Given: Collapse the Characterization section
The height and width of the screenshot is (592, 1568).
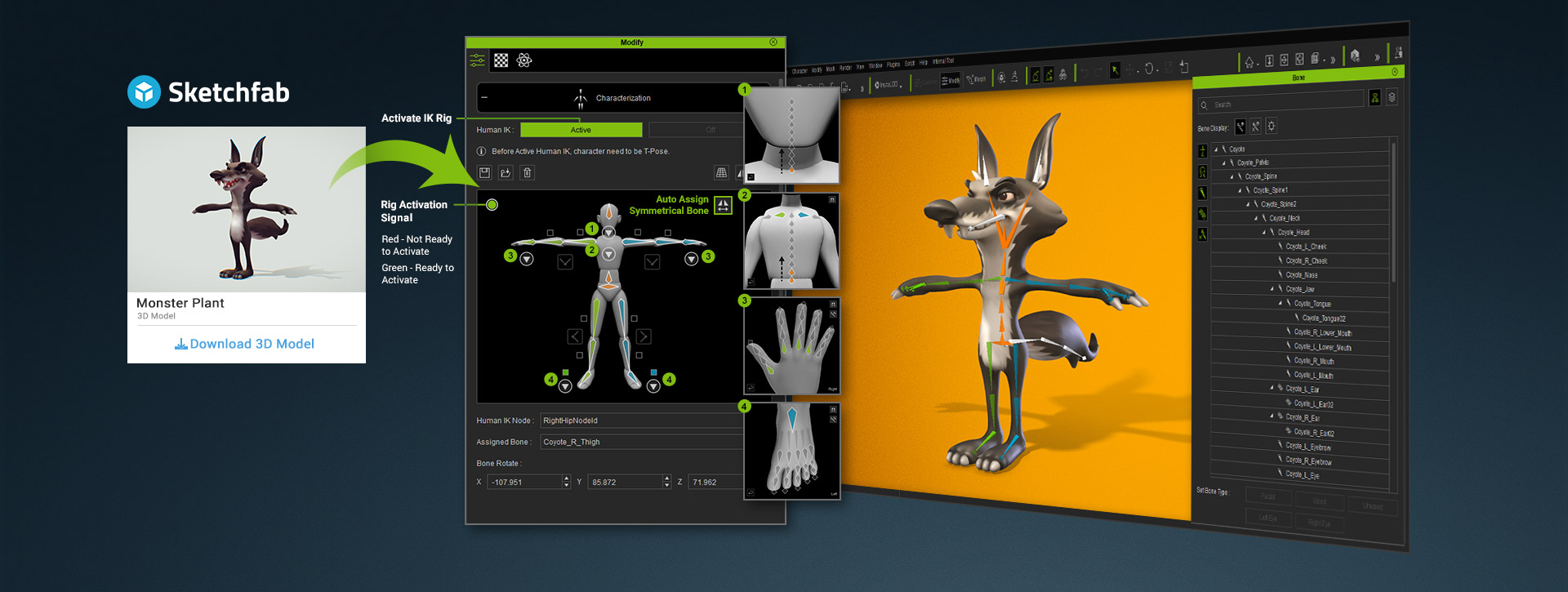Looking at the screenshot, I should [484, 98].
